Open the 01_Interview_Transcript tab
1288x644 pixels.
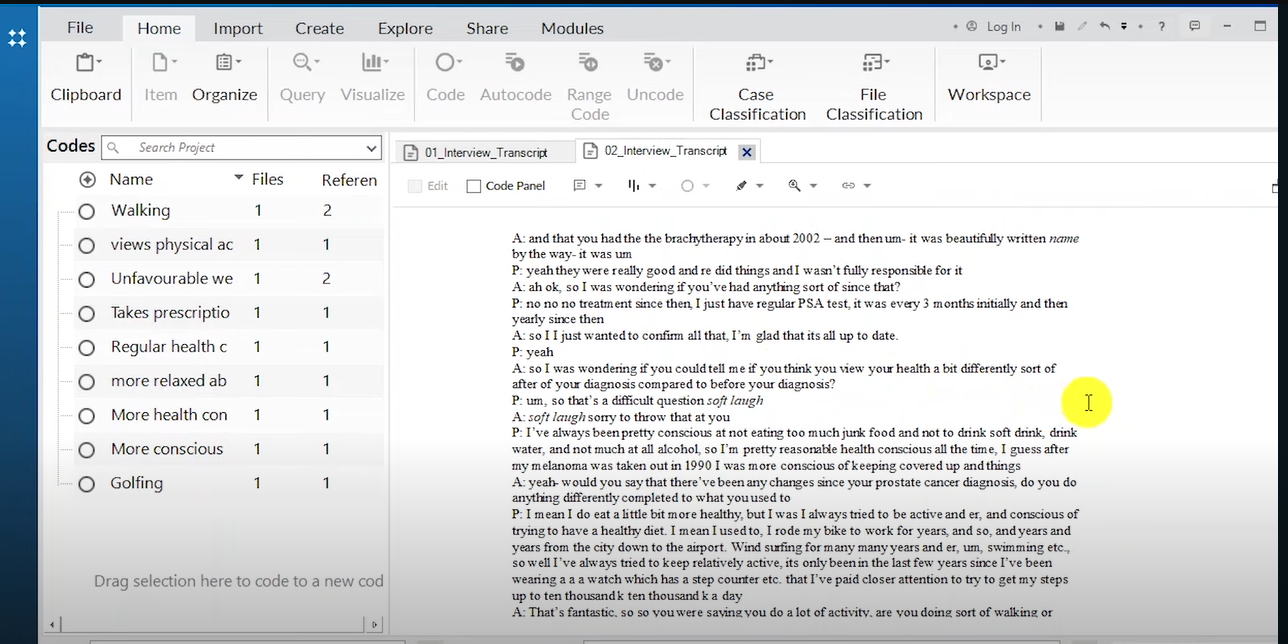(x=487, y=151)
